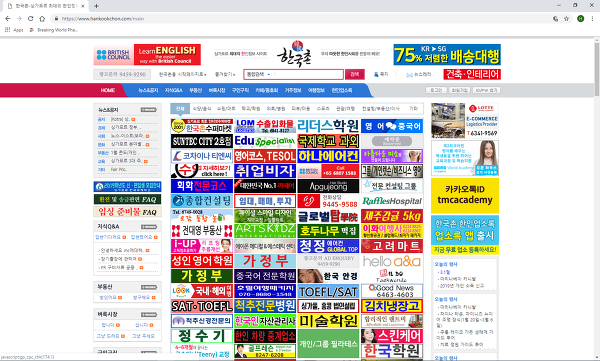This screenshot has width=600, height=361.
Task: Click the 한국촌 site logo
Action: (x=294, y=54)
